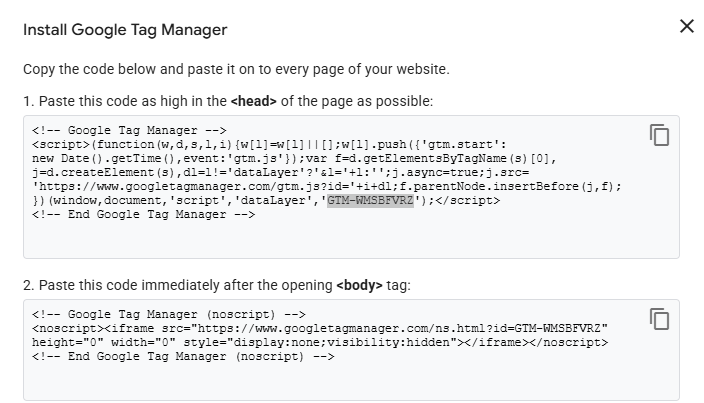This screenshot has width=704, height=403.
Task: Click the 'new Date().getTime()' code line
Action: [x=294, y=158]
